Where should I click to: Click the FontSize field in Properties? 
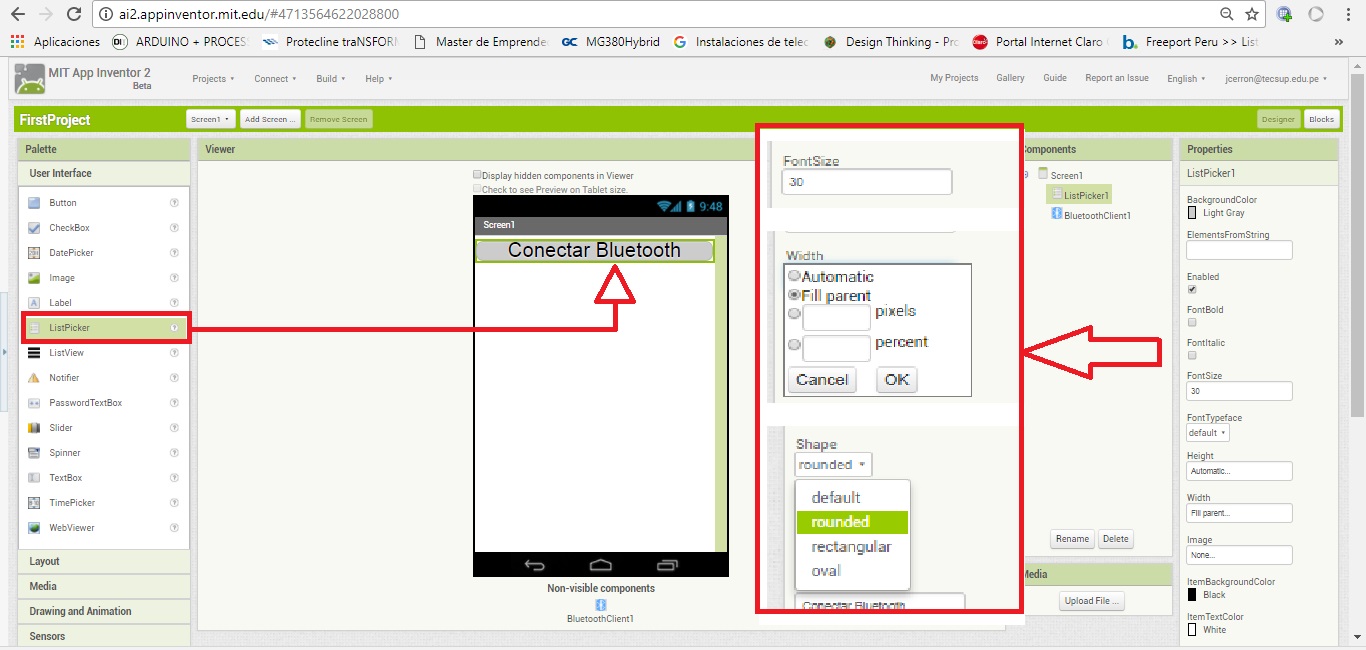click(x=1240, y=391)
